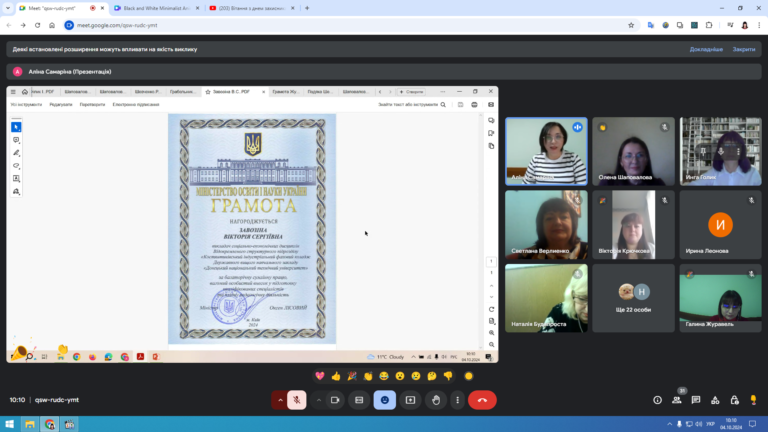Open Windows Start menu
Screen dimensions: 768x432
(x=9, y=424)
